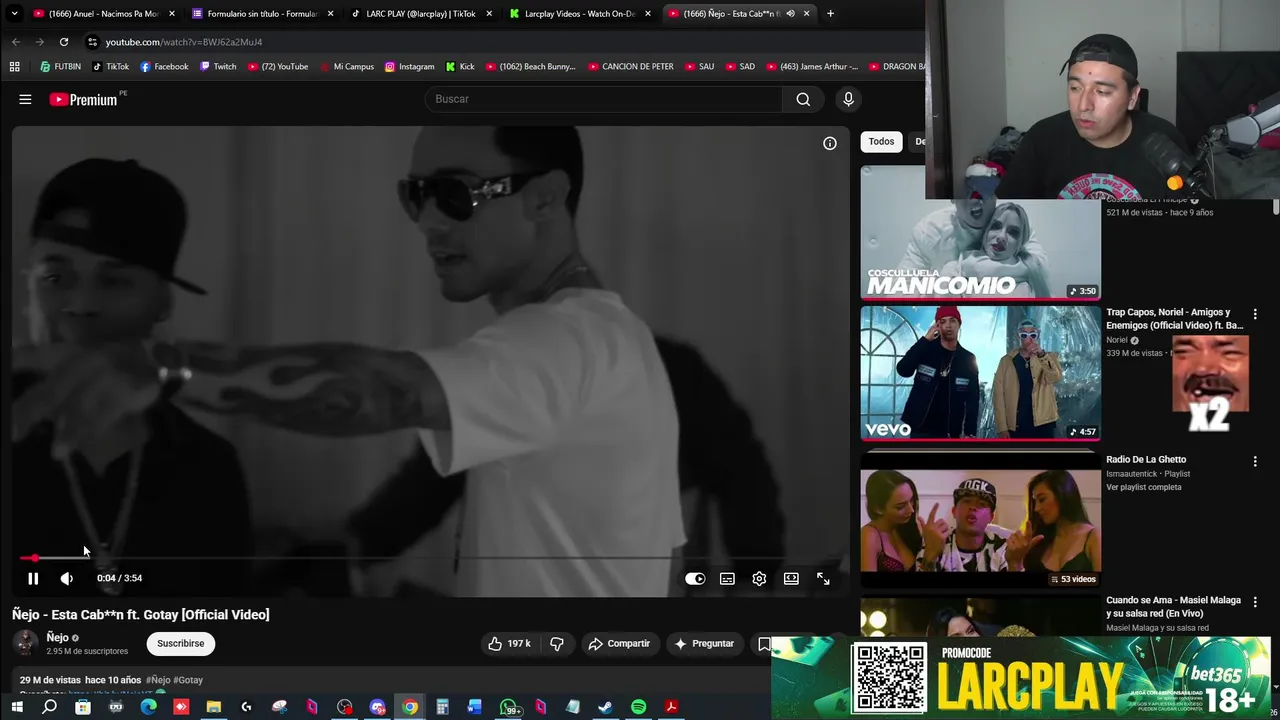Share the video via Compartir button
Image resolution: width=1280 pixels, height=720 pixels.
[619, 643]
